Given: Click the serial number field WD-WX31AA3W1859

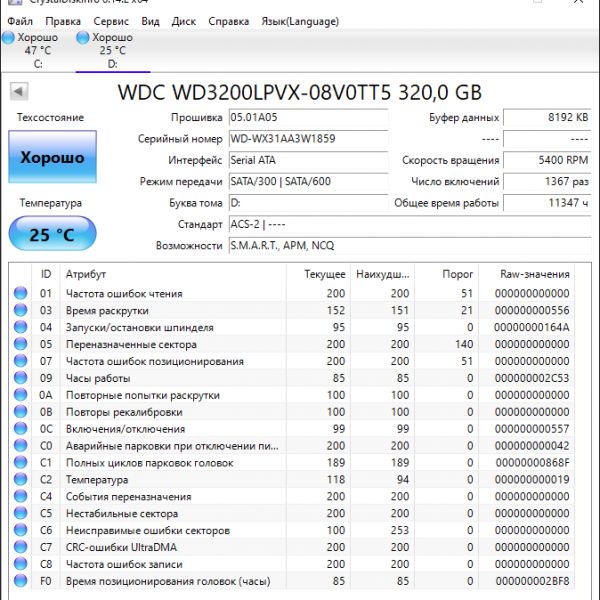Looking at the screenshot, I should (308, 139).
